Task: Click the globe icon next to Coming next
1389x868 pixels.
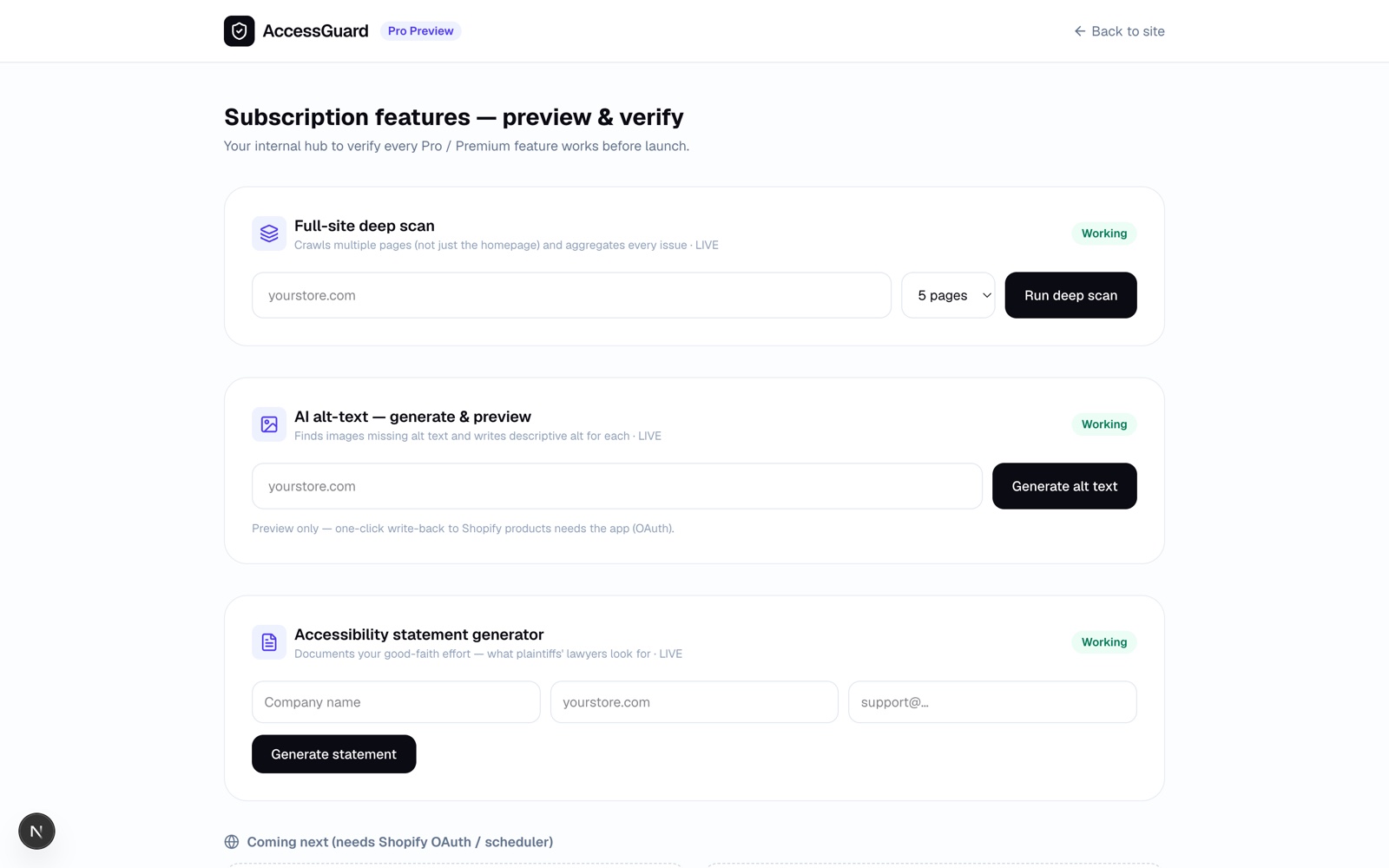Action: (x=232, y=842)
